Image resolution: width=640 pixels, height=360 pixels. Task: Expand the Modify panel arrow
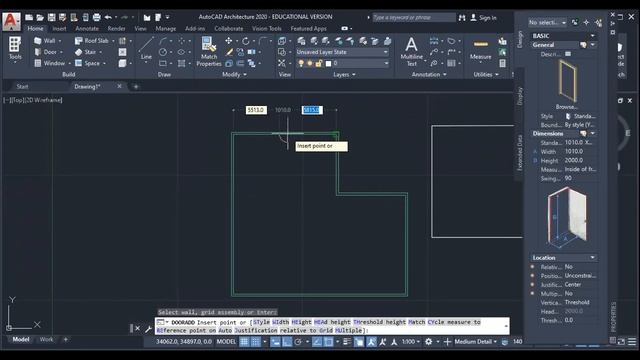pyautogui.click(x=245, y=75)
